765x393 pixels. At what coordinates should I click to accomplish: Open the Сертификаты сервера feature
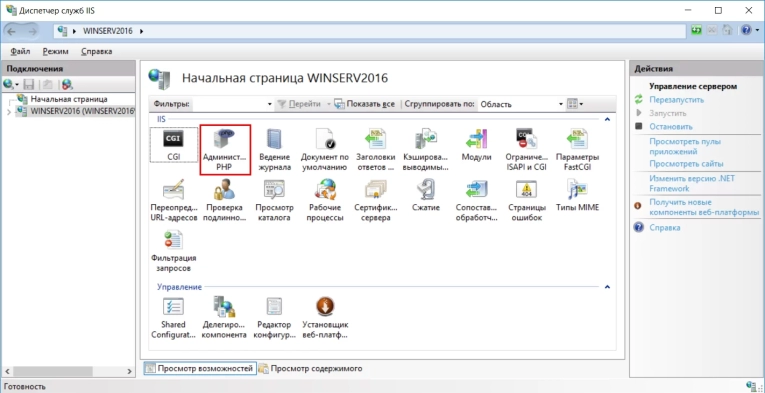[375, 200]
